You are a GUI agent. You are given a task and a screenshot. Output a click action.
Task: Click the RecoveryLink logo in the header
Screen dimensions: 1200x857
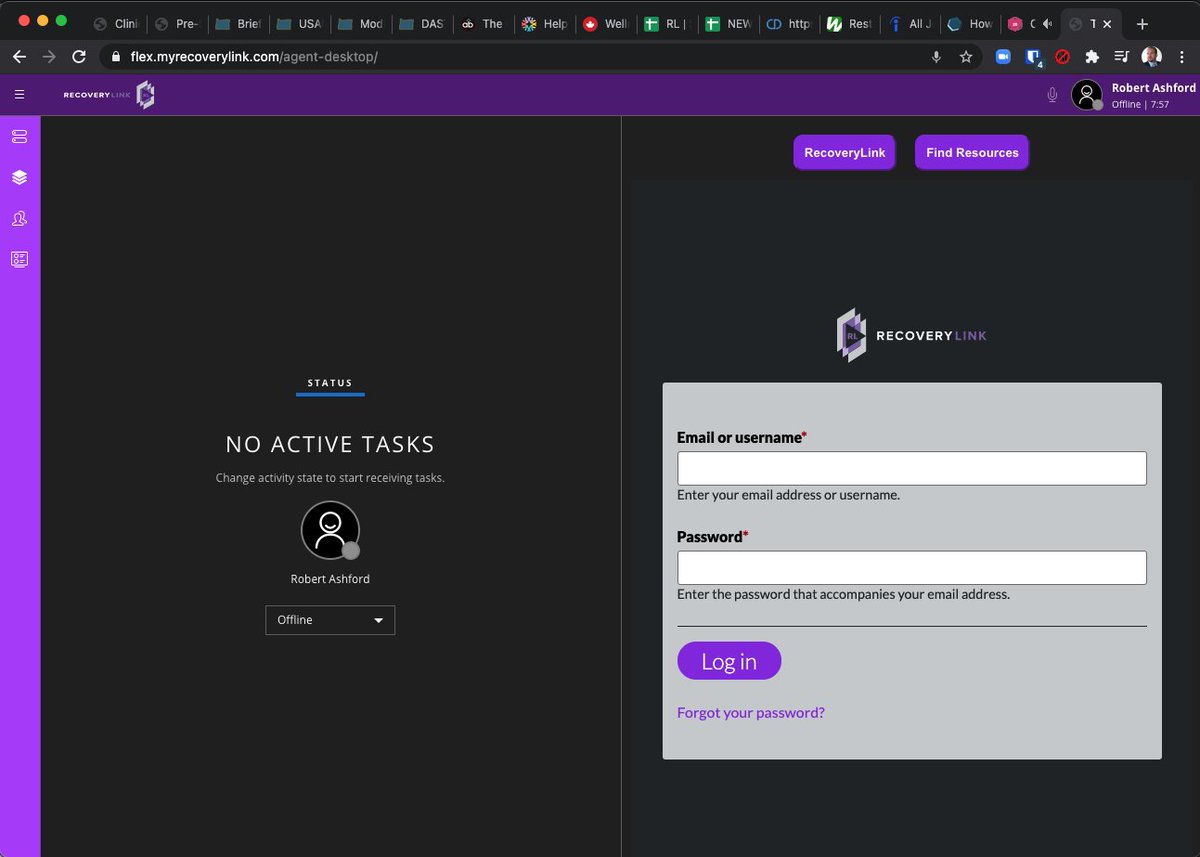108,95
